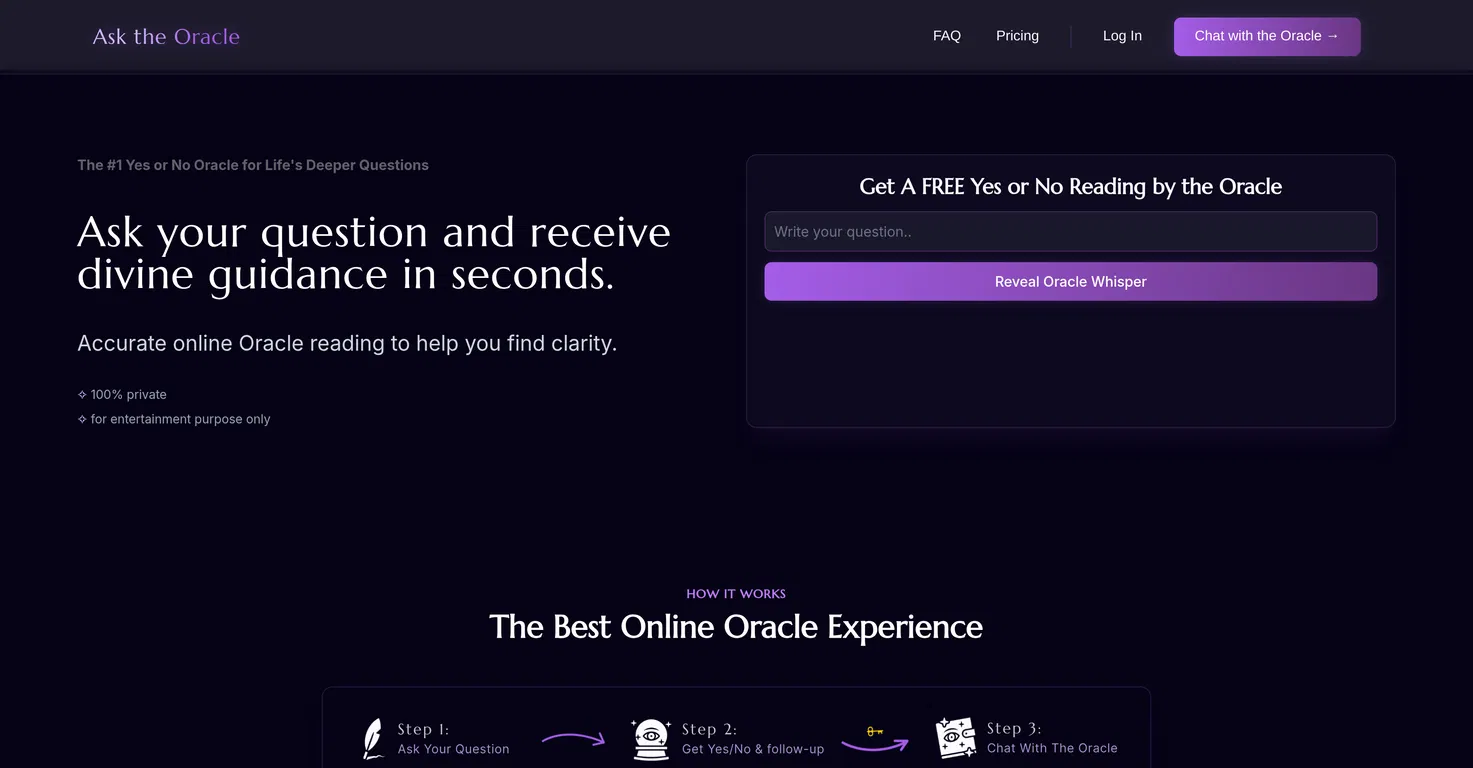Screen dimensions: 1473x768
Task: Click 'Accurate online Oracle reading' subheading
Action: [x=347, y=343]
